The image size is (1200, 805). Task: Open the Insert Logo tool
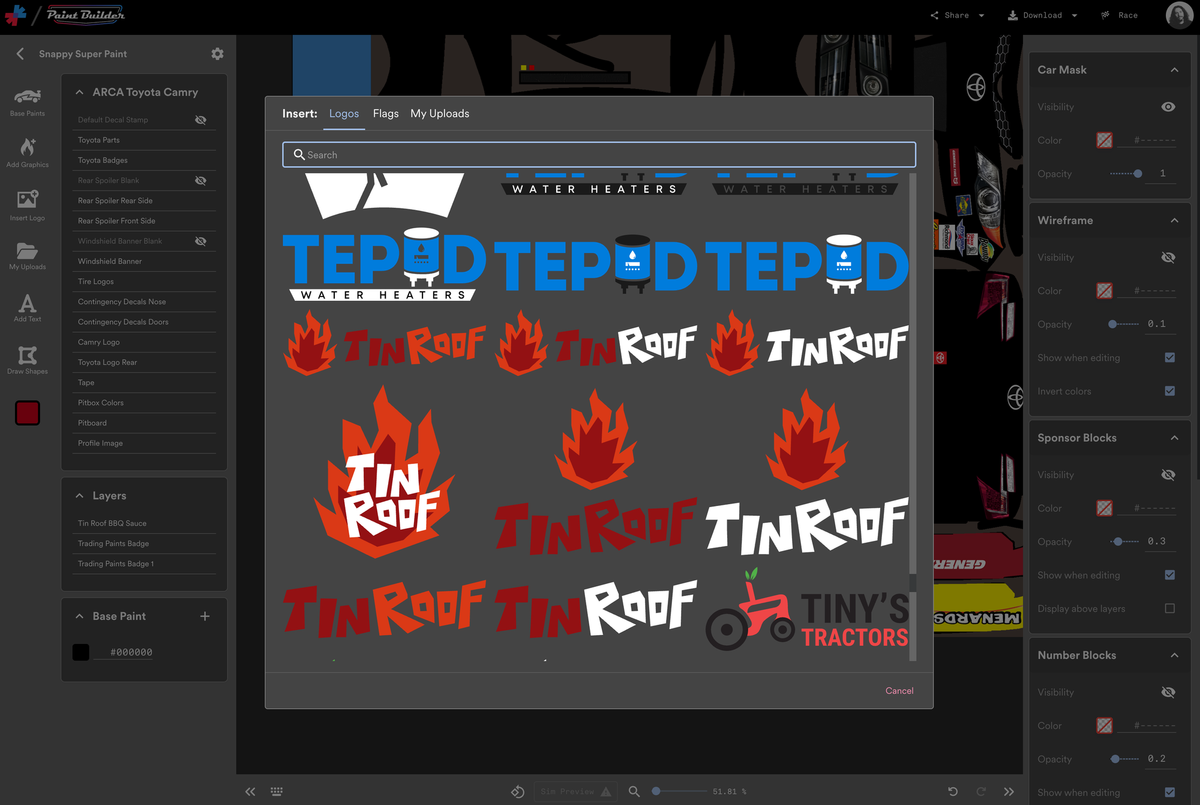point(27,205)
